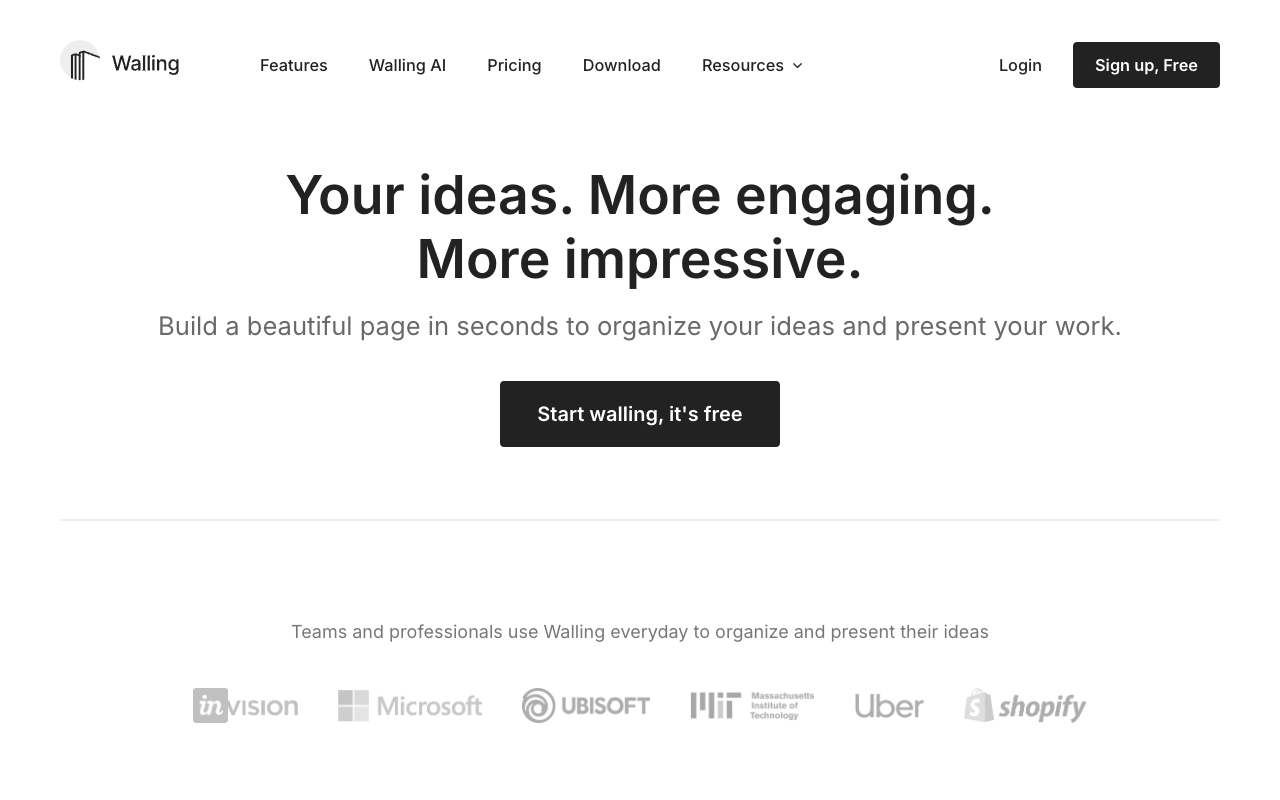Click the Uber logo
Image resolution: width=1280 pixels, height=800 pixels.
(889, 706)
